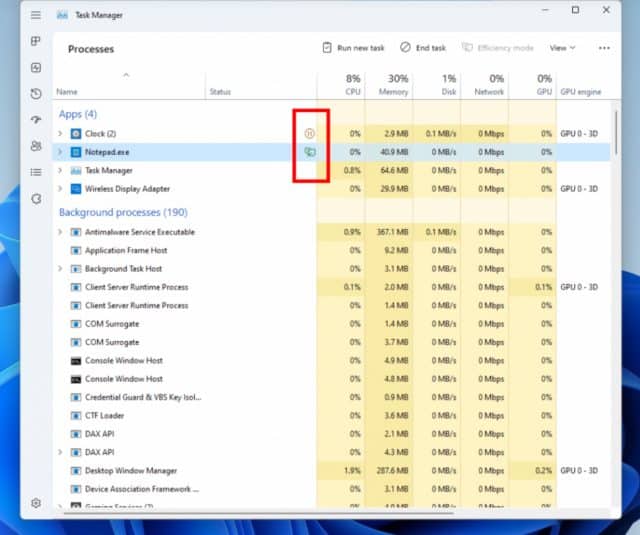Select the first Client Server Runtime Process row
Image resolution: width=640 pixels, height=535 pixels.
click(331, 287)
